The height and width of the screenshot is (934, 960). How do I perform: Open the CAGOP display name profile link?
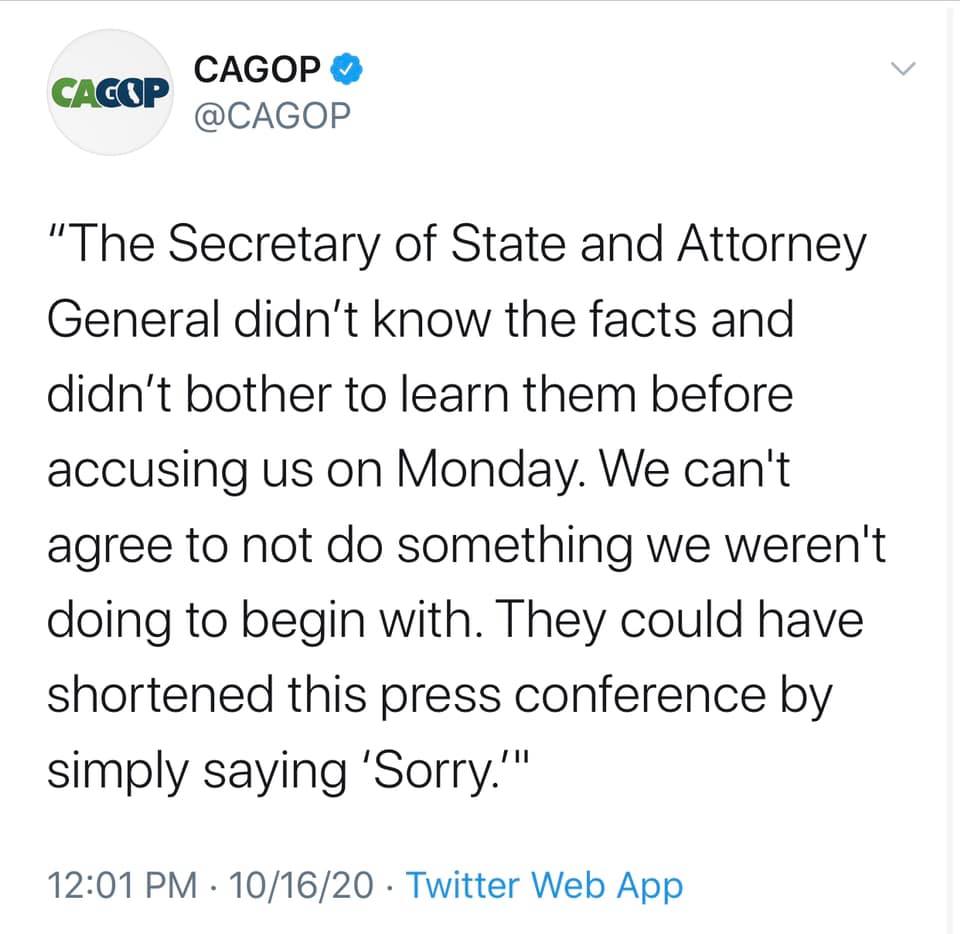click(258, 69)
